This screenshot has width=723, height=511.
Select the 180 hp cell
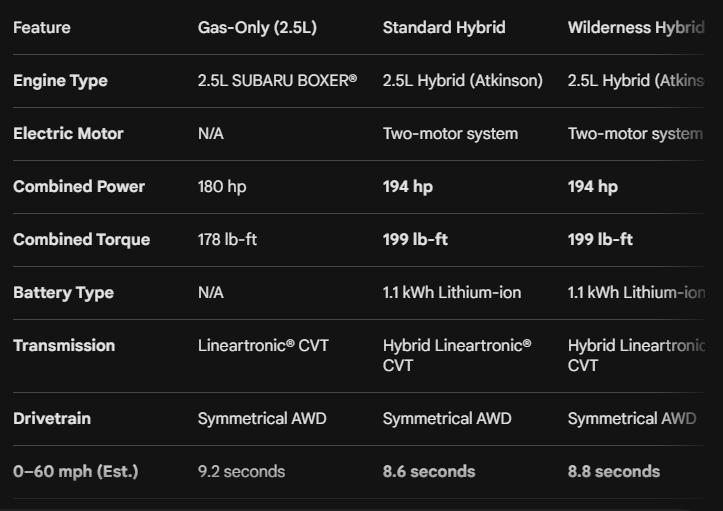tap(221, 187)
